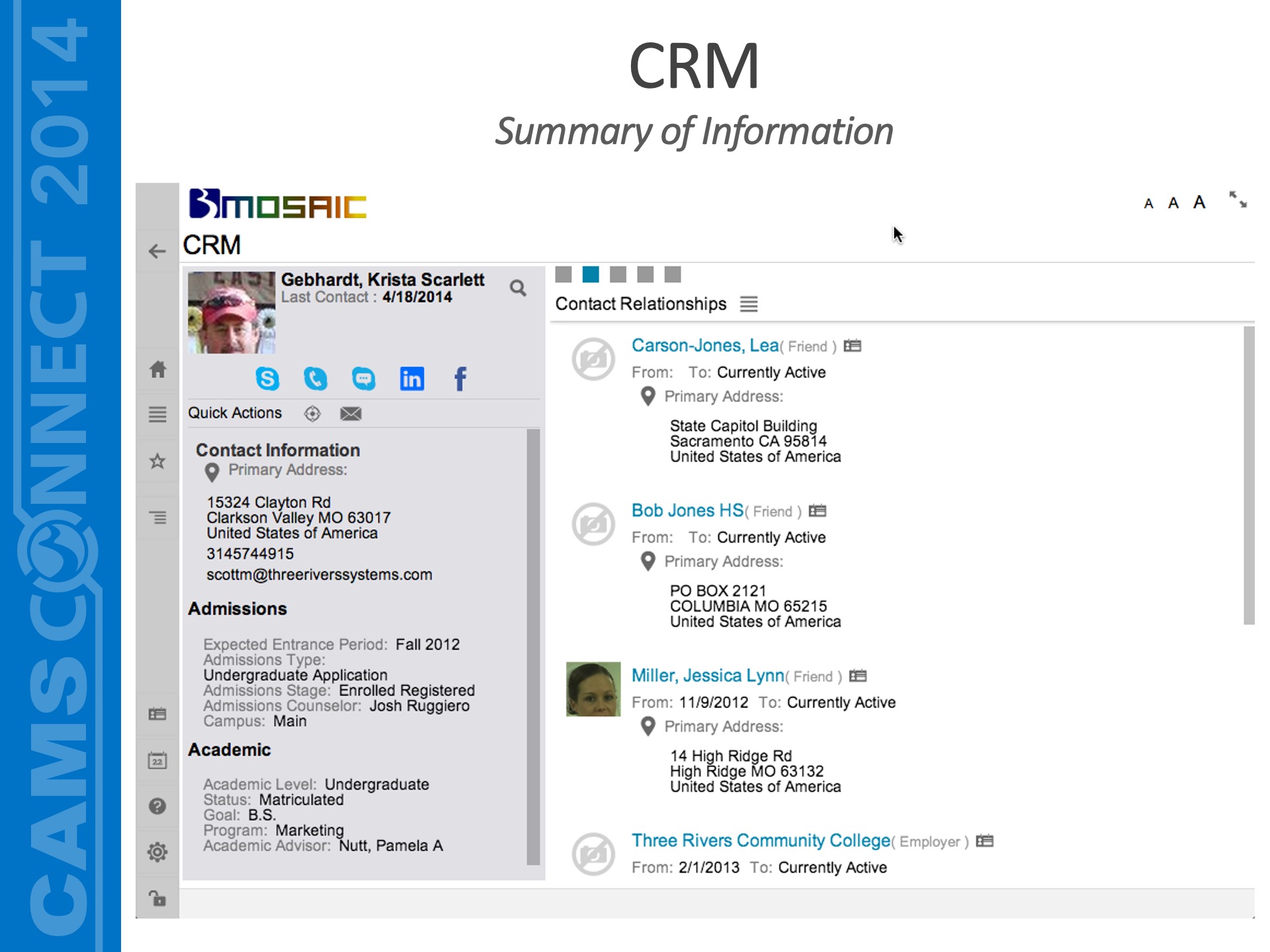1270x952 pixels.
Task: Open the LinkedIn profile icon
Action: (411, 379)
